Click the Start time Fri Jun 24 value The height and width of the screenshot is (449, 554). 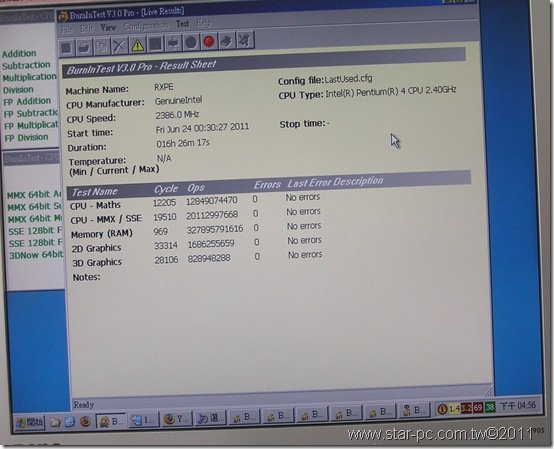coord(202,128)
